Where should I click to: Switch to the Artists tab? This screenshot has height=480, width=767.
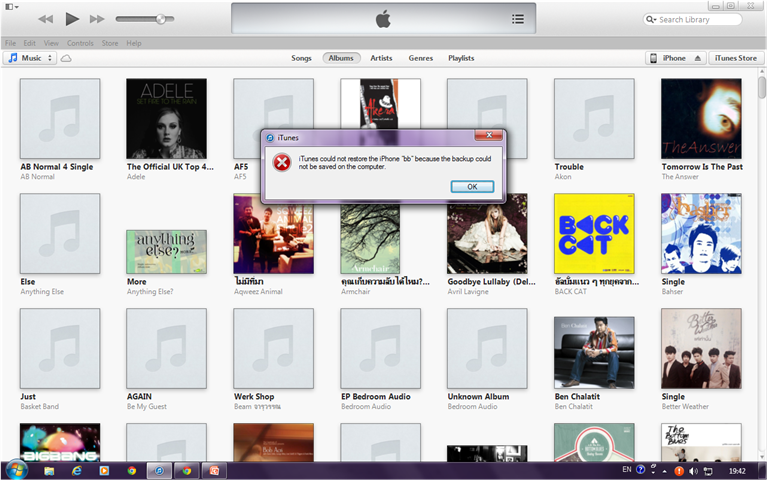[x=381, y=58]
